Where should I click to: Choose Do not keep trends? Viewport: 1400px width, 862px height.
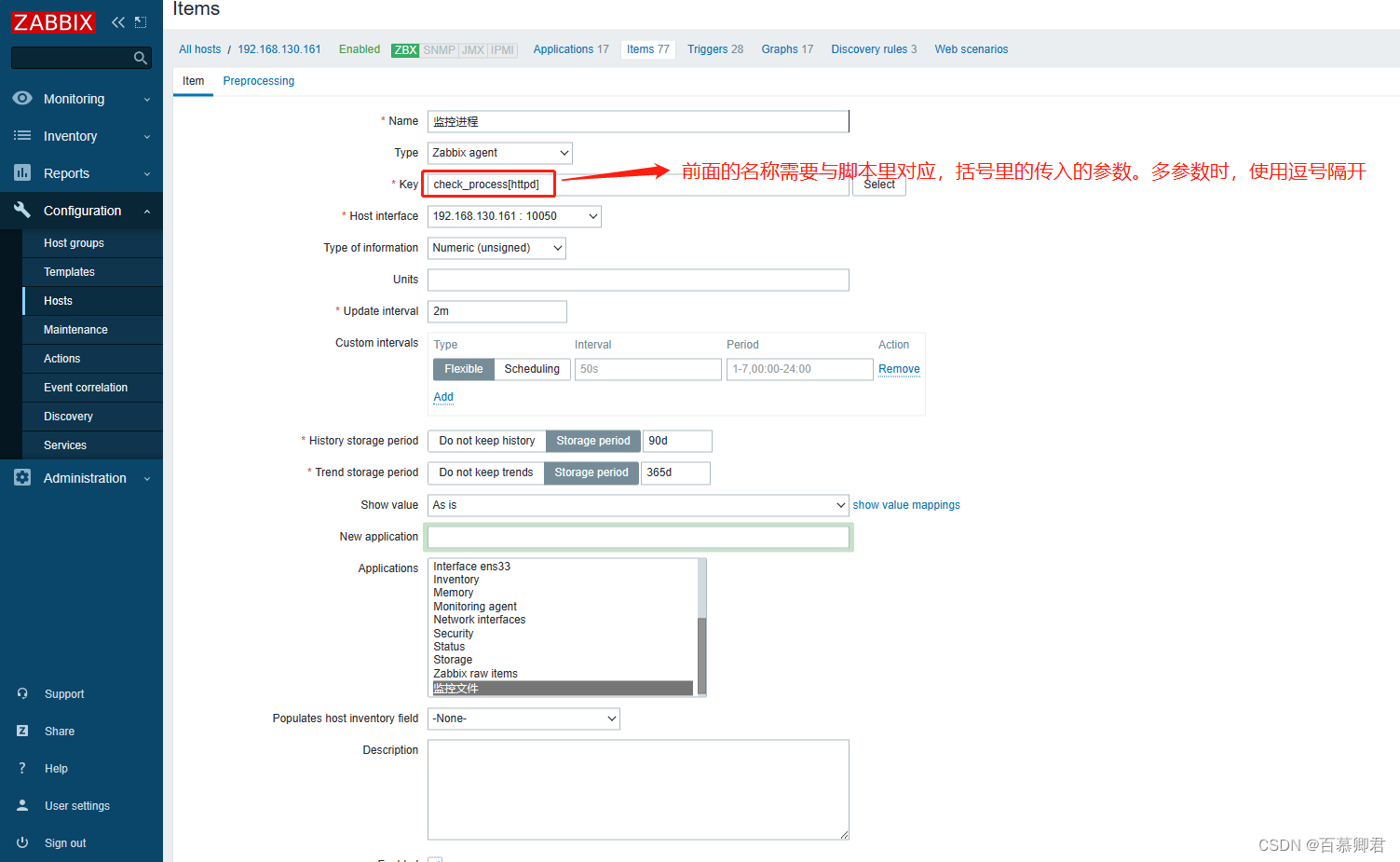[485, 472]
